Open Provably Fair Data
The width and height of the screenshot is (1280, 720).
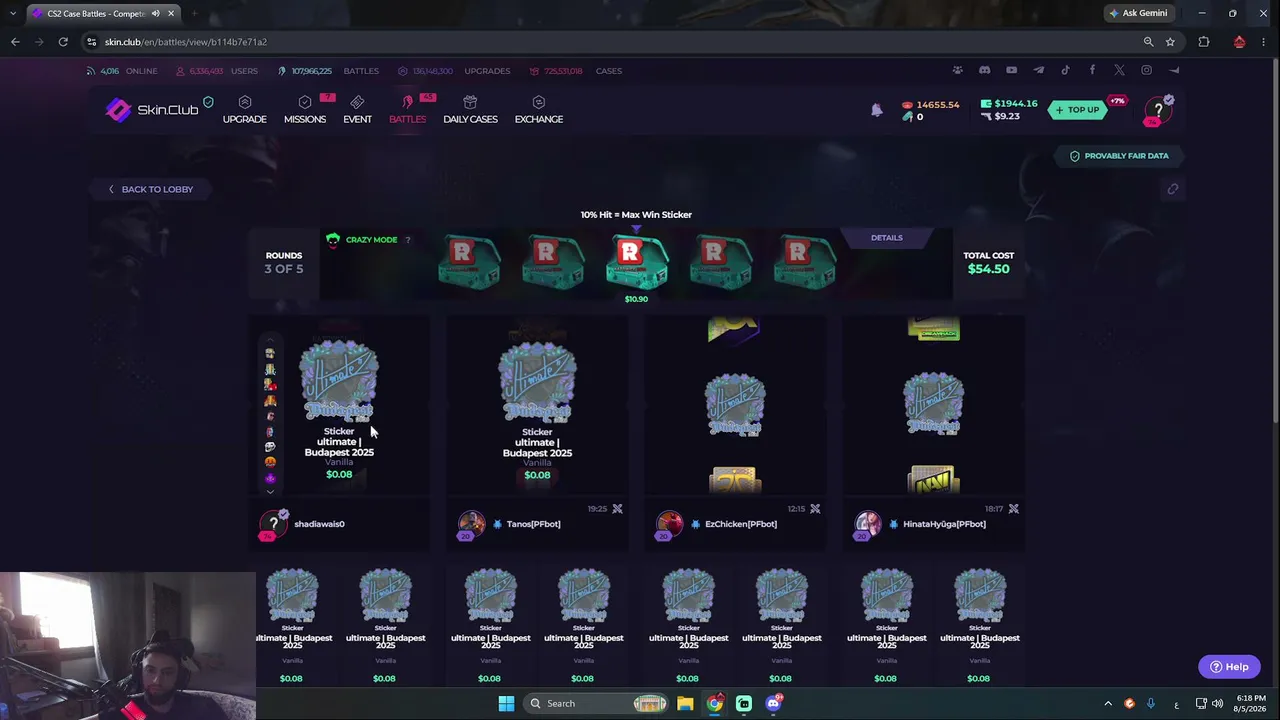(1119, 156)
